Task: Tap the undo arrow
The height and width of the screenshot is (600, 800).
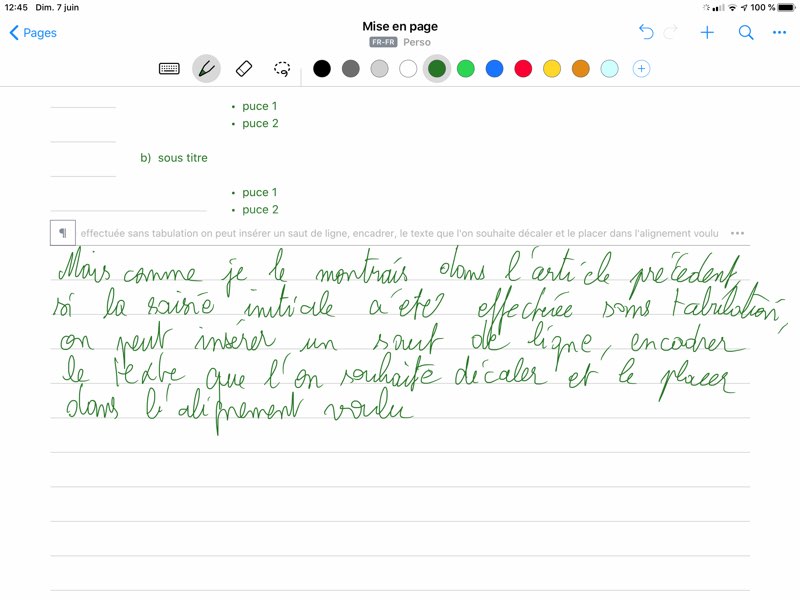Action: [x=646, y=33]
